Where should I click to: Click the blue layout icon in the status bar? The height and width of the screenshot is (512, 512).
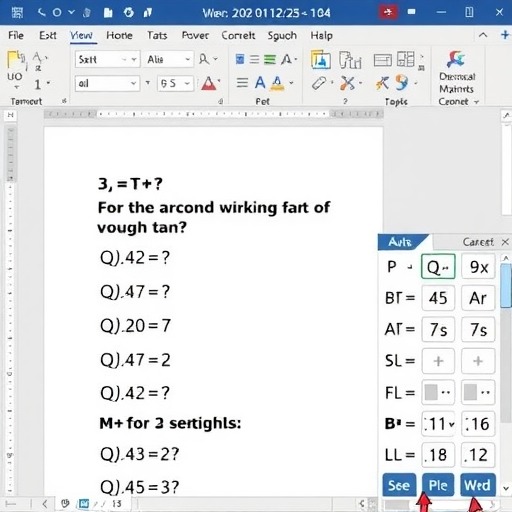pyautogui.click(x=83, y=503)
